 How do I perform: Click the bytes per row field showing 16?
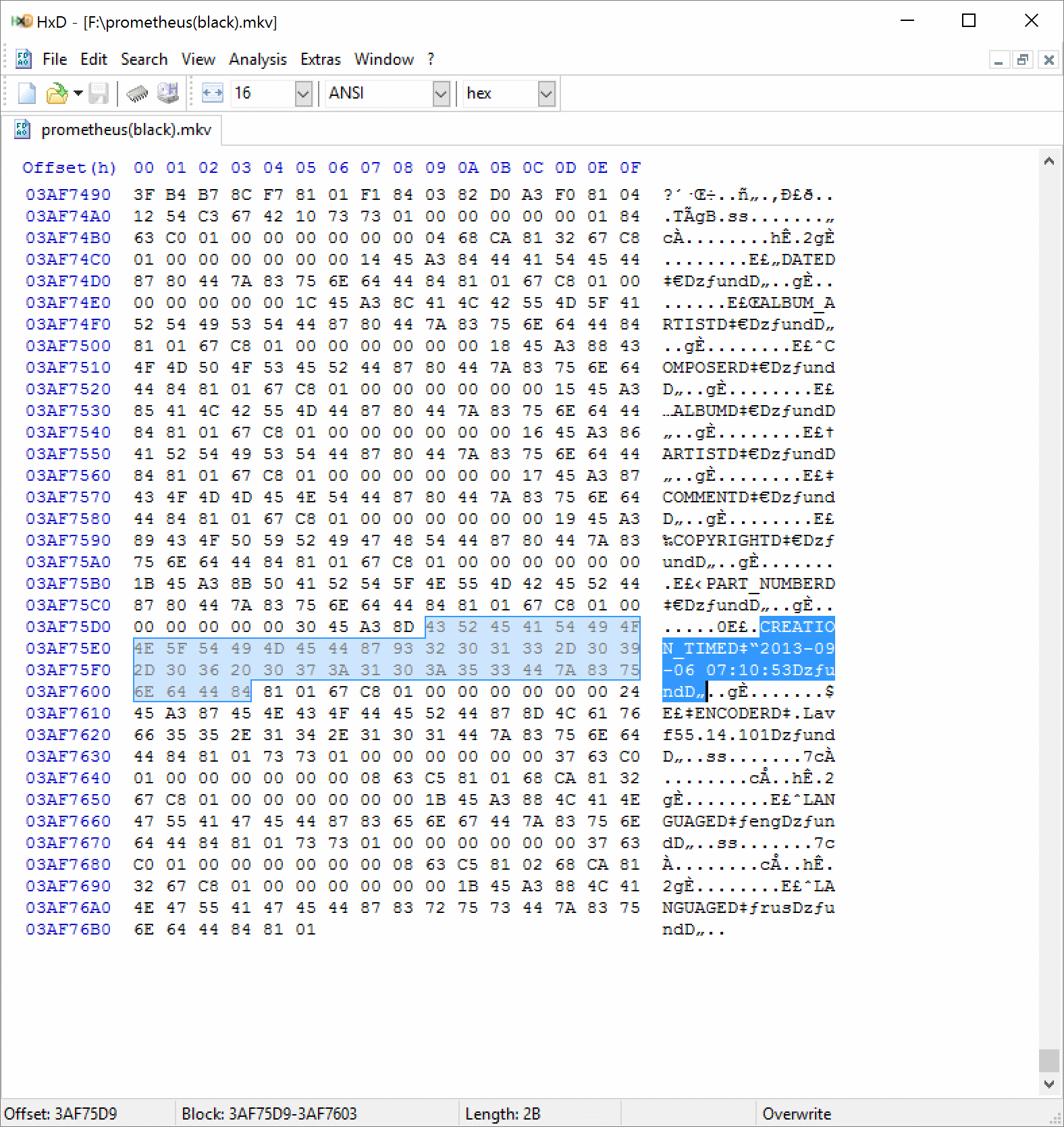coord(263,93)
